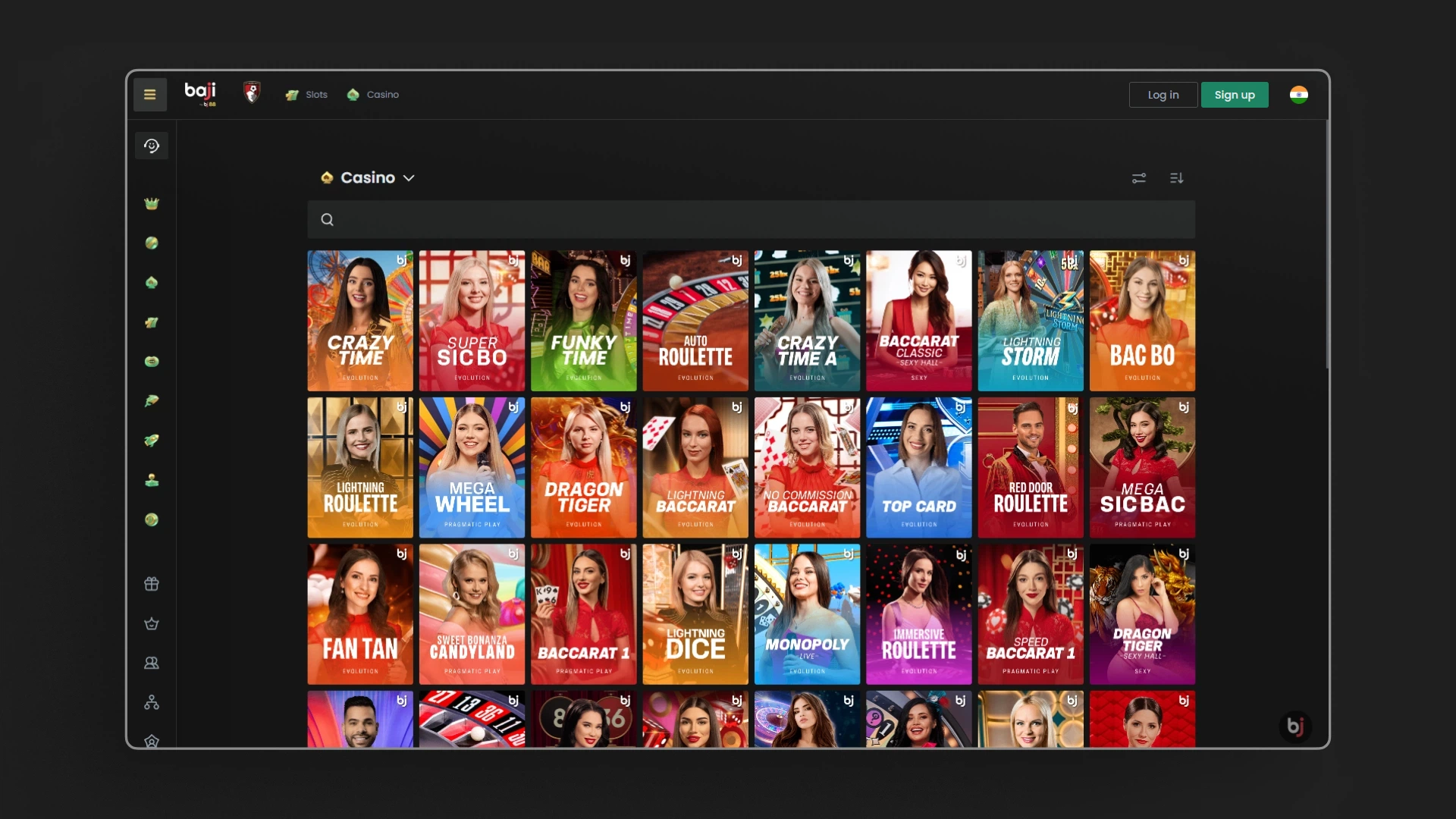Click the 7 slots sidebar icon
This screenshot has height=819, width=1456.
(152, 322)
